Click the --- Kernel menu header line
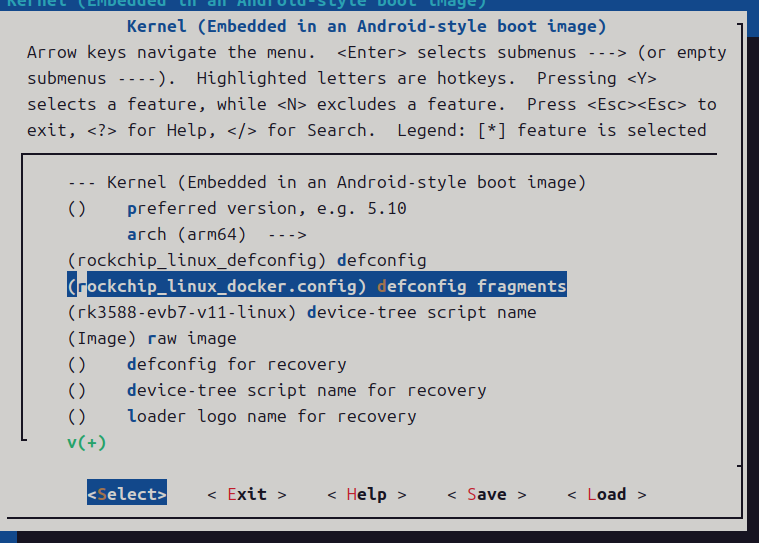The height and width of the screenshot is (543, 759). tap(326, 182)
